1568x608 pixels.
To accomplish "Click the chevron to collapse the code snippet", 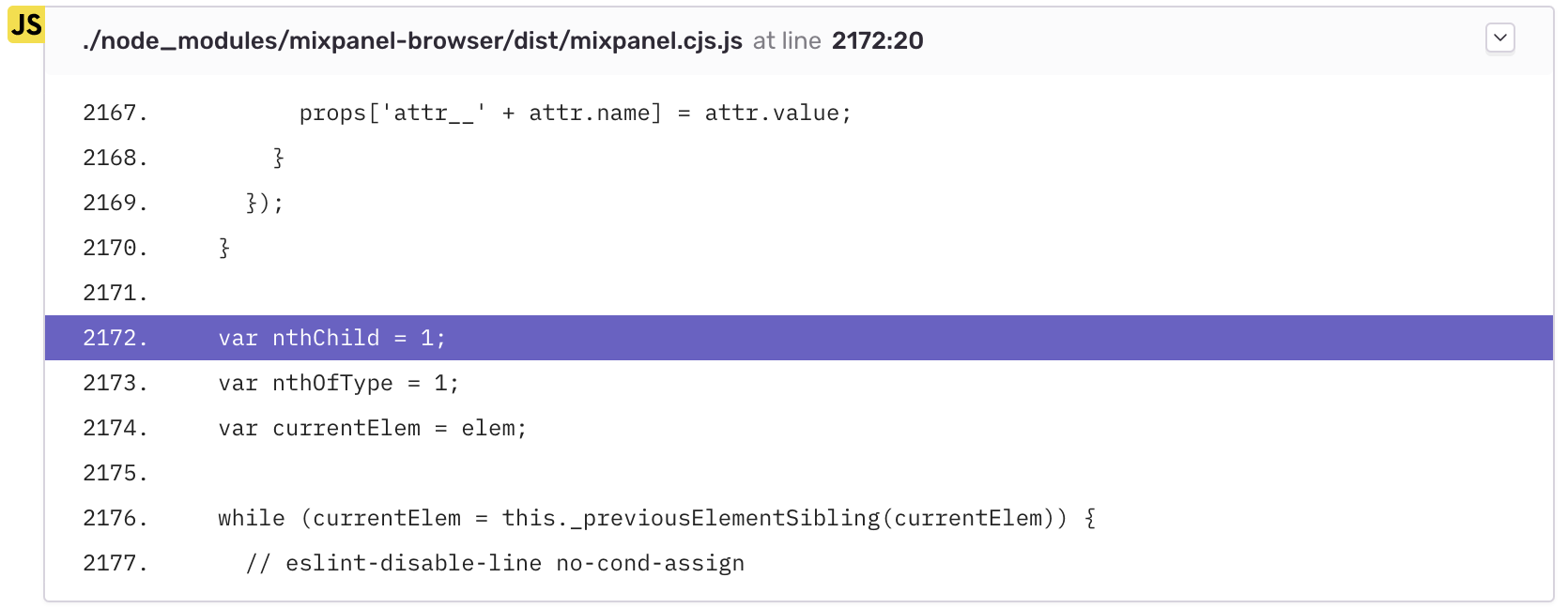I will pyautogui.click(x=1499, y=38).
